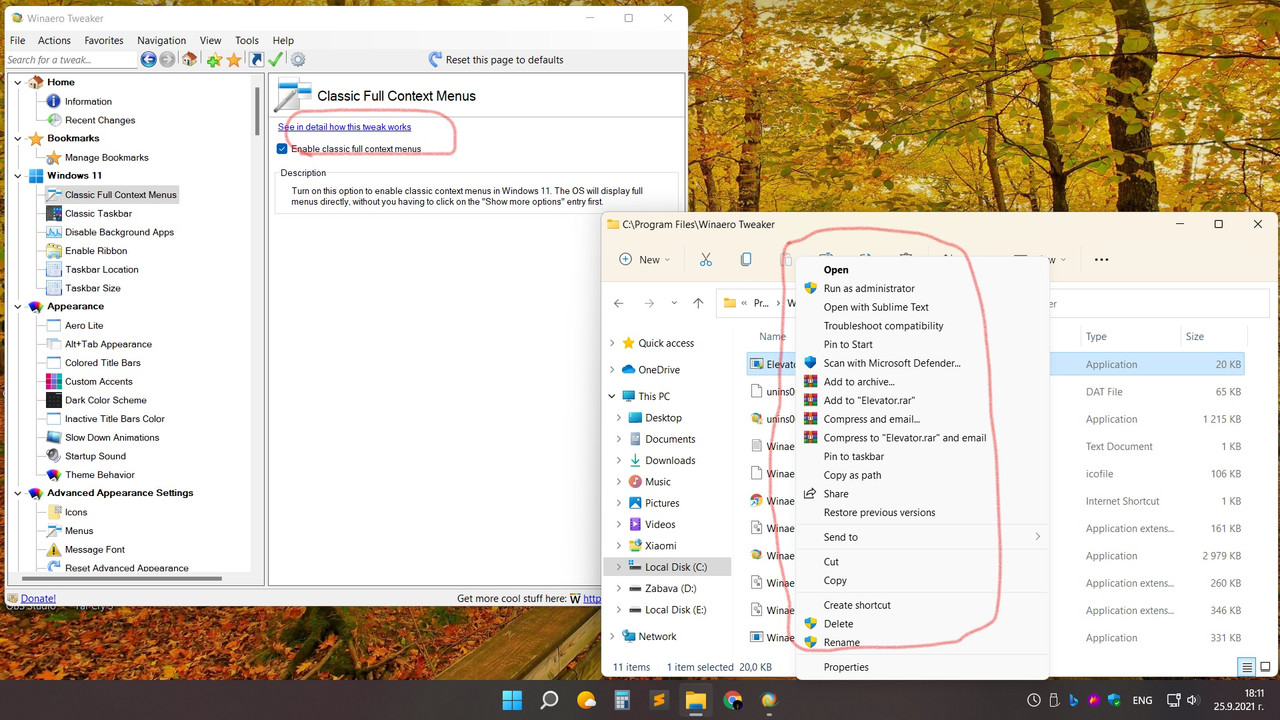1280x720 pixels.
Task: Click the volume speaker icon in system tray
Action: [1191, 700]
